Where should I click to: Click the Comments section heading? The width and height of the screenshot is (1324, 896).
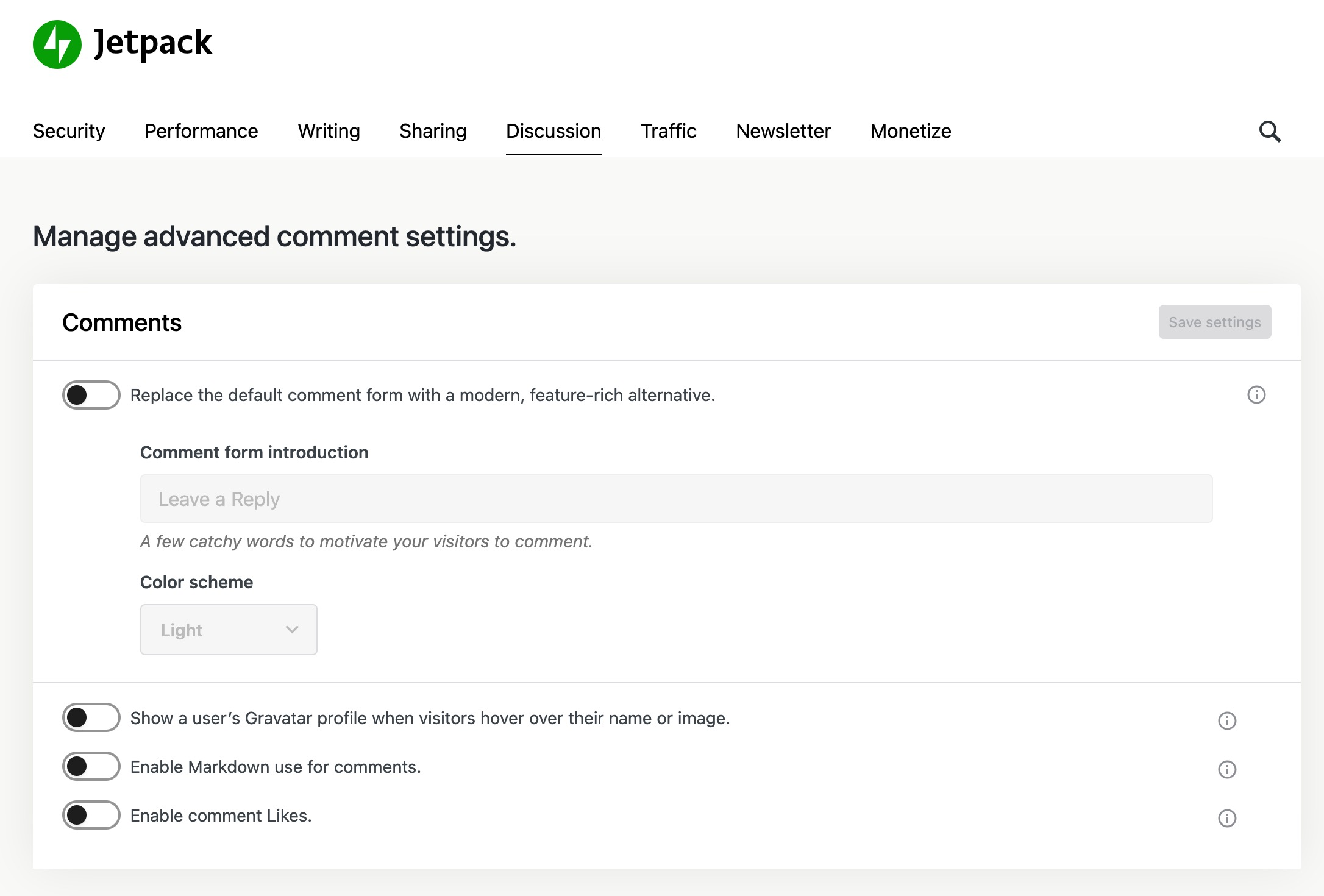click(122, 322)
